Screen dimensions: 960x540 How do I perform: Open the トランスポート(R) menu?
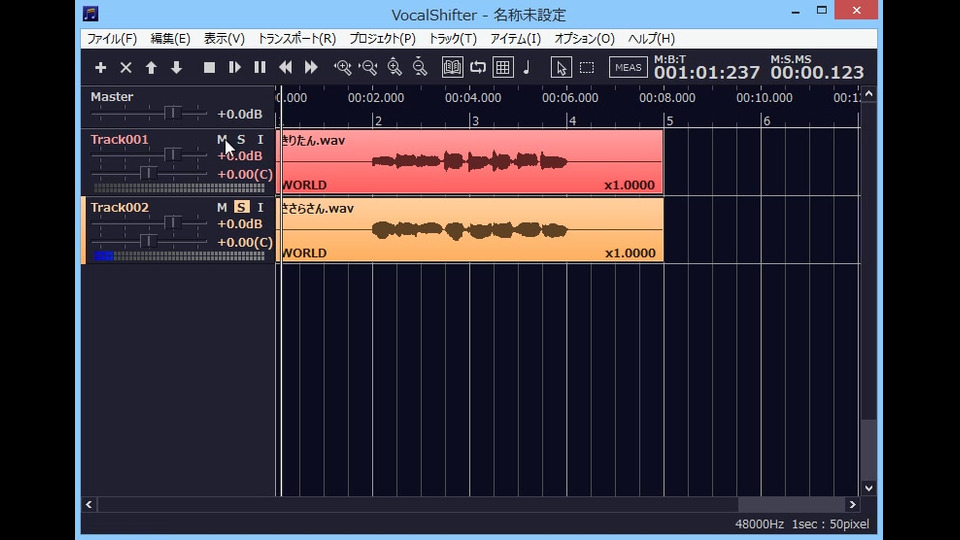(297, 39)
